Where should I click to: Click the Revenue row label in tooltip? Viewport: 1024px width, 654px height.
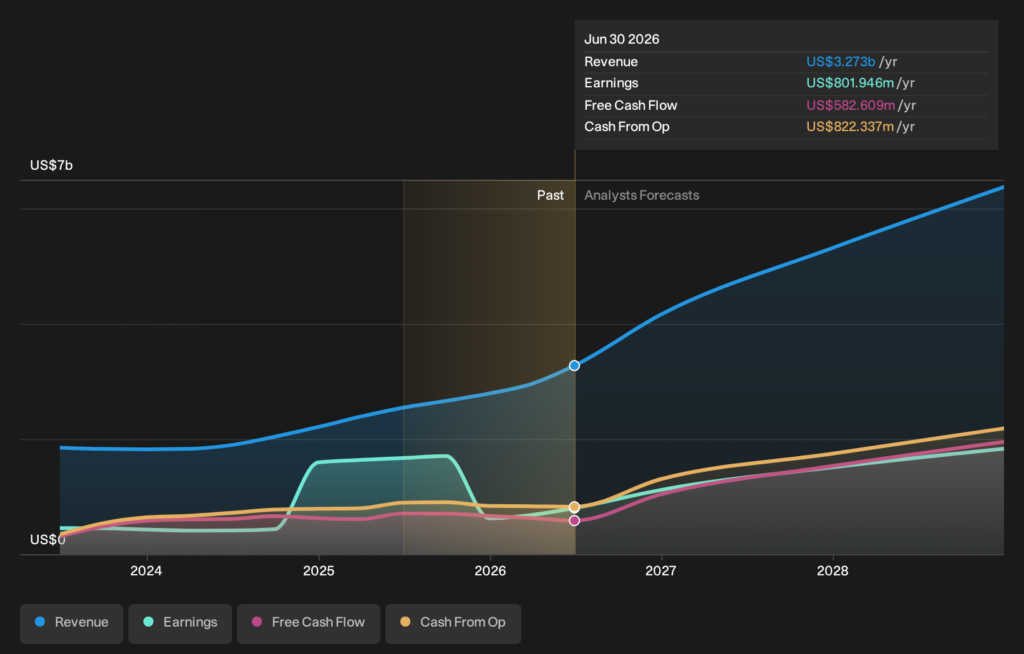coord(611,61)
